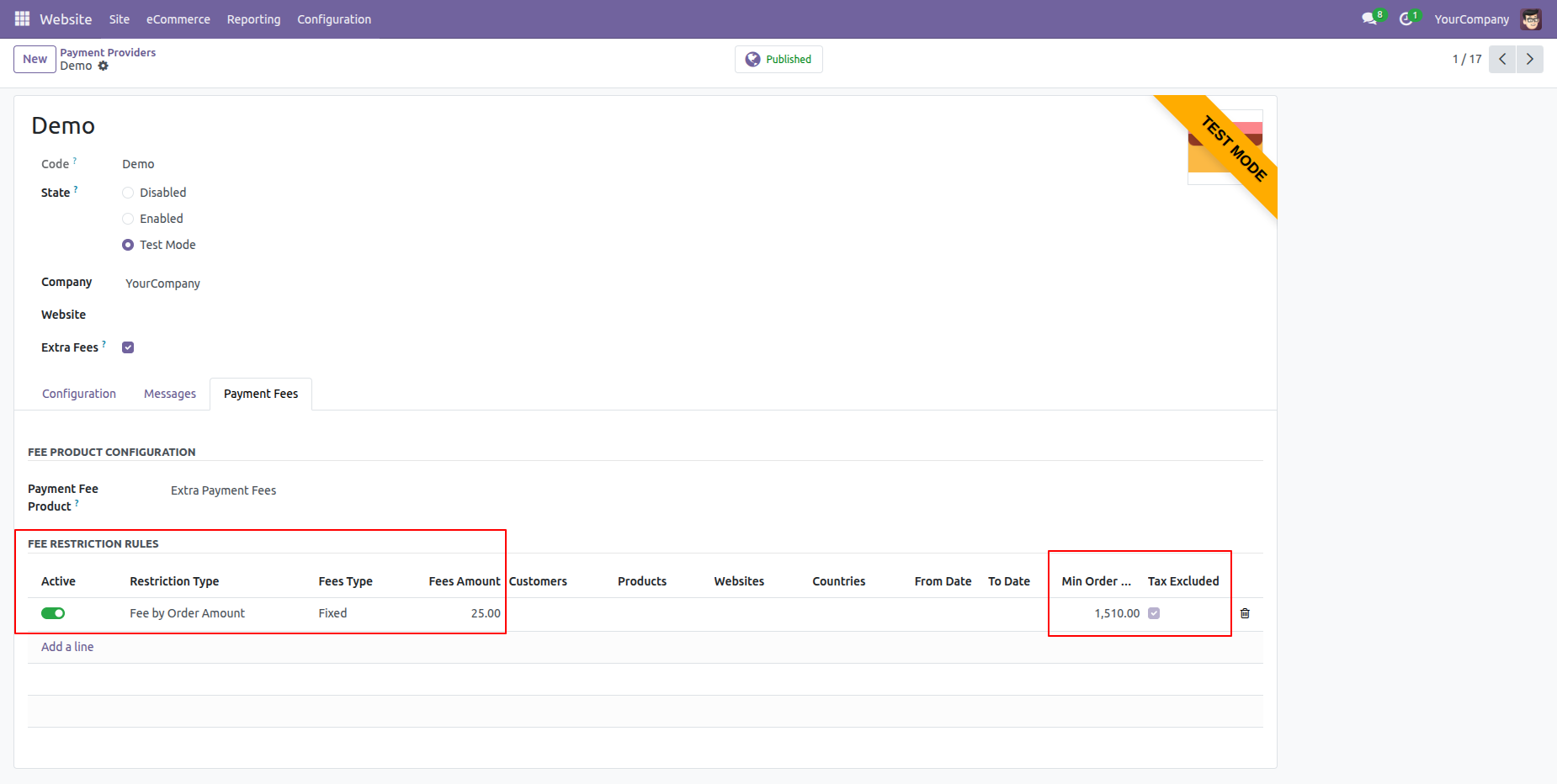
Task: Select the Enabled state radio button
Action: [x=128, y=219]
